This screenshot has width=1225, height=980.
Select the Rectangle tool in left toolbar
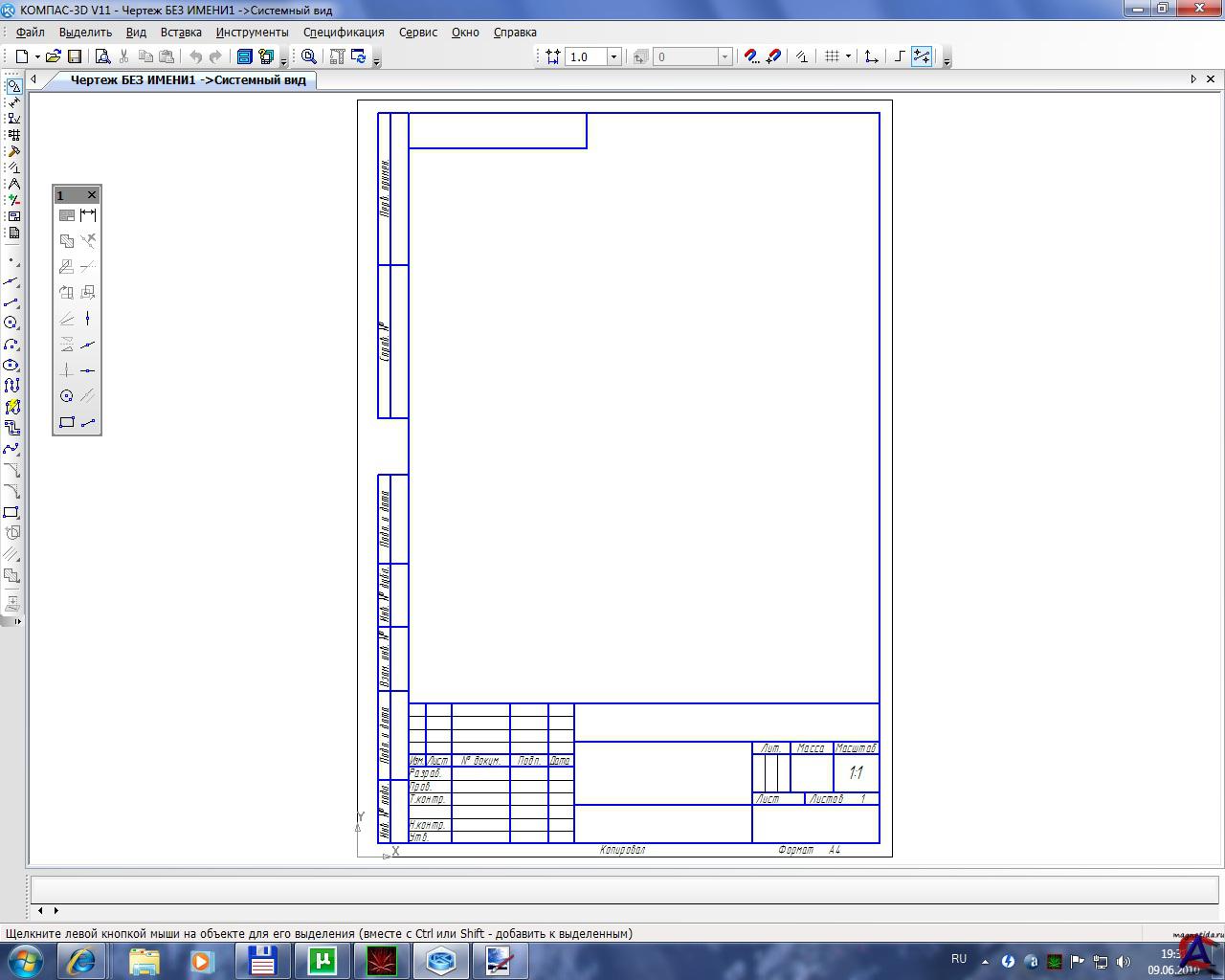pyautogui.click(x=11, y=512)
